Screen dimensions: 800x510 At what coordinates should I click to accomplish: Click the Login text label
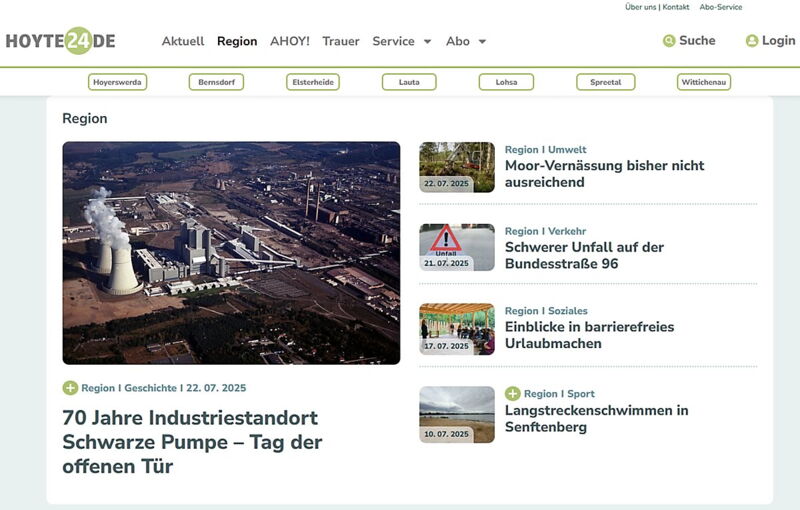point(779,41)
